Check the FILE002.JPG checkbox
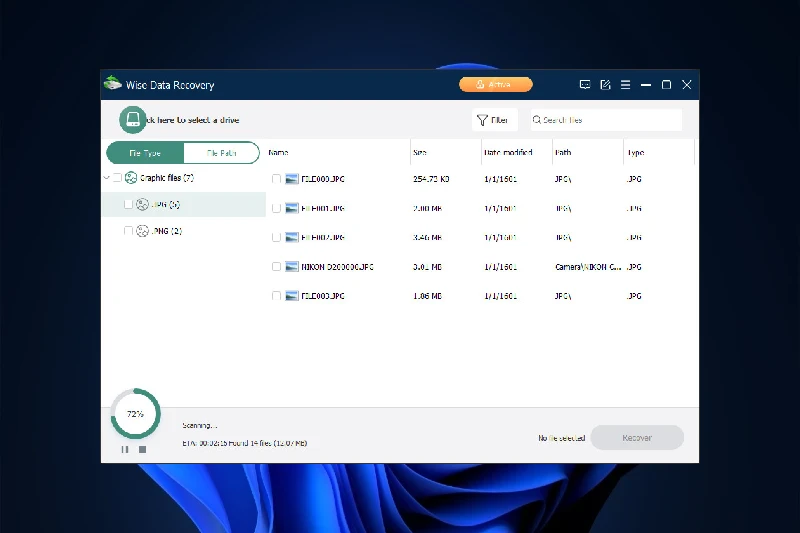 tap(276, 237)
